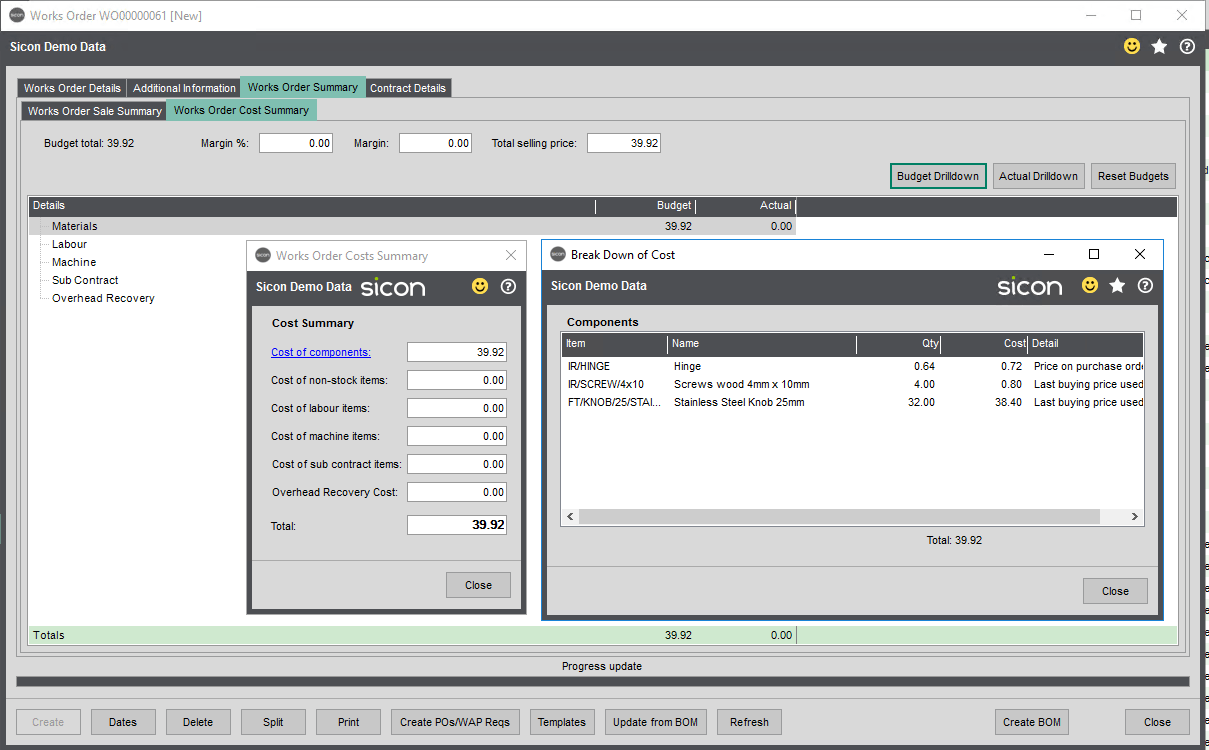Click the Qty column header in Components
Image resolution: width=1209 pixels, height=750 pixels.
(x=899, y=344)
